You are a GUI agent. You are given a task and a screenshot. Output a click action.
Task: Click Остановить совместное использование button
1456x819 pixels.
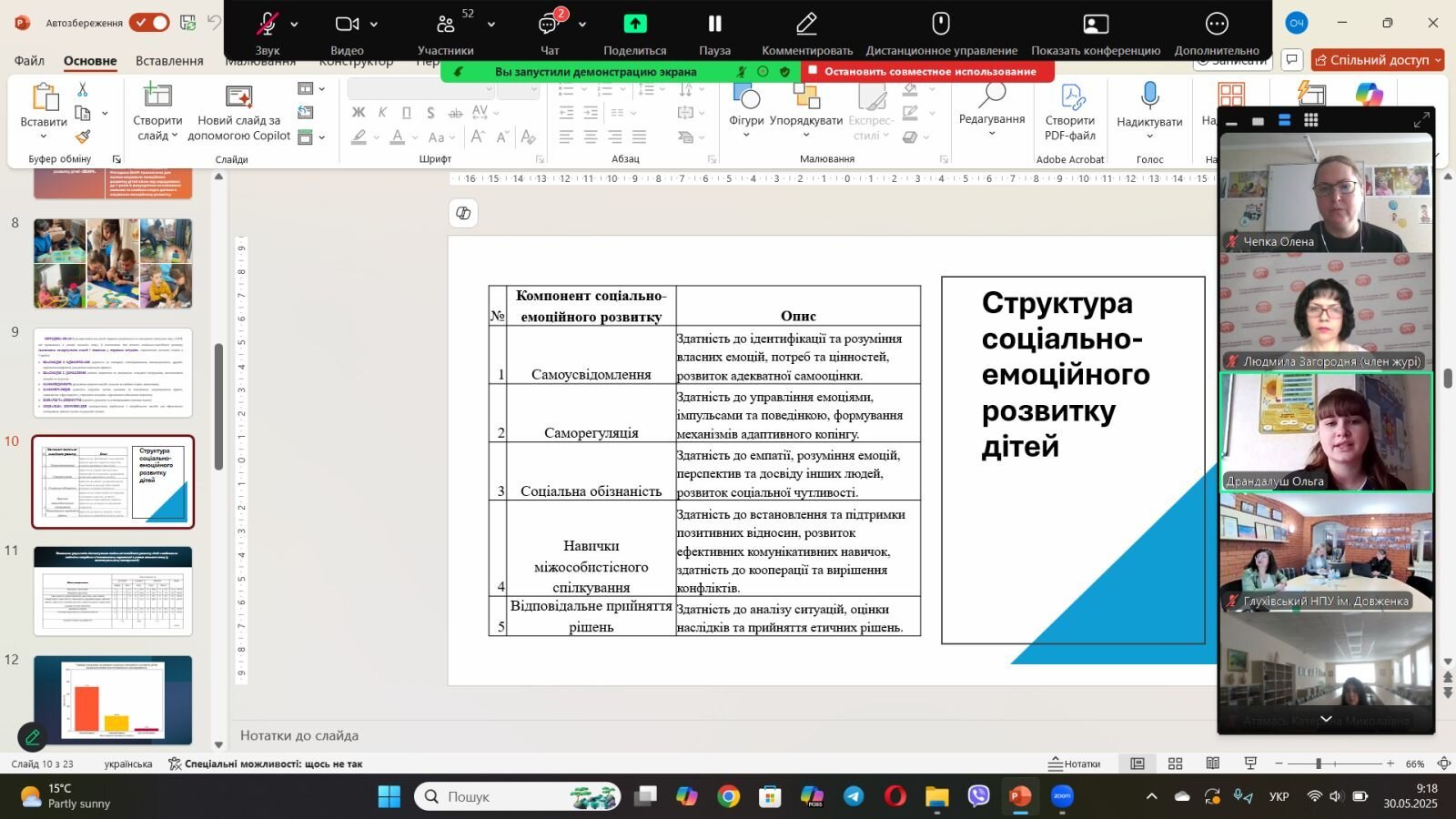[x=928, y=71]
